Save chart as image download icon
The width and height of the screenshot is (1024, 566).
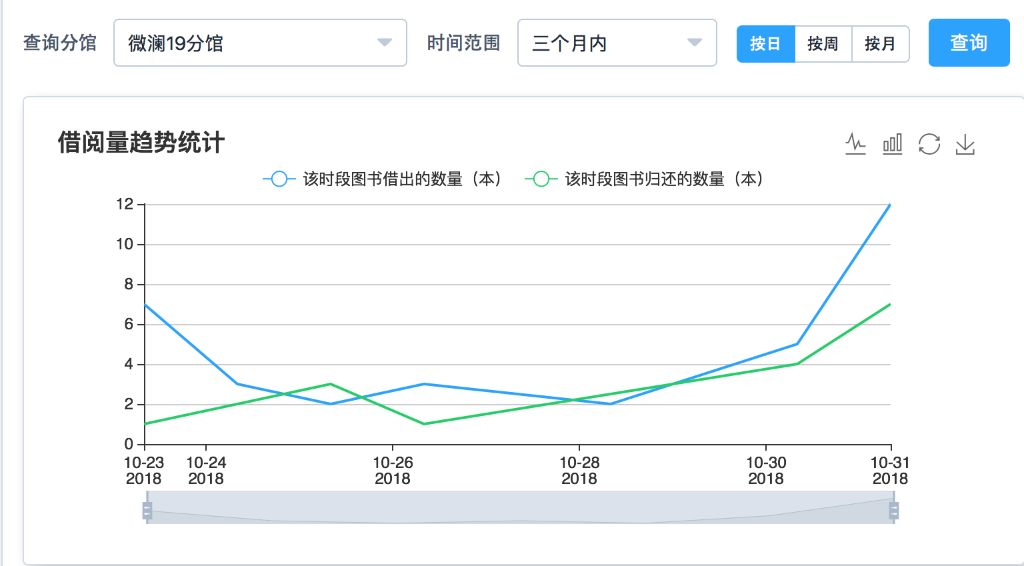tap(965, 144)
